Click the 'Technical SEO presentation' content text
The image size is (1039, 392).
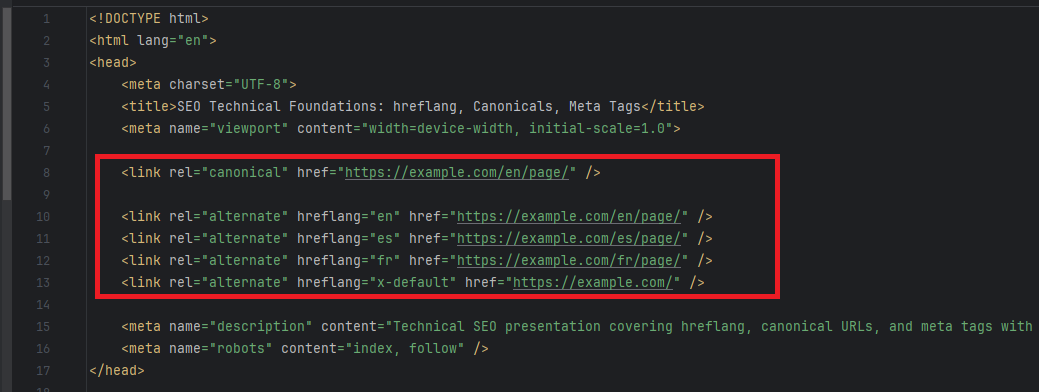[x=497, y=326]
